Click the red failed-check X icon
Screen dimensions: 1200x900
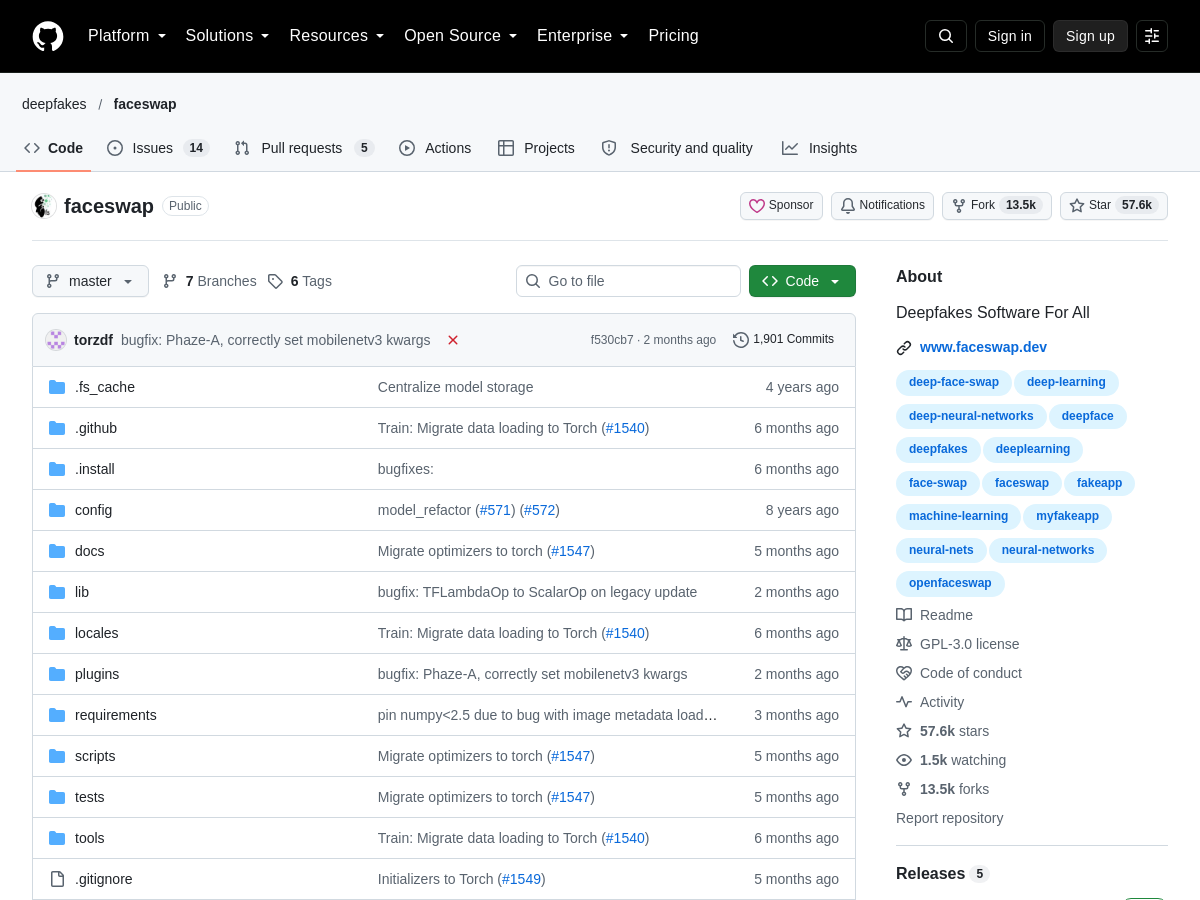coord(453,340)
